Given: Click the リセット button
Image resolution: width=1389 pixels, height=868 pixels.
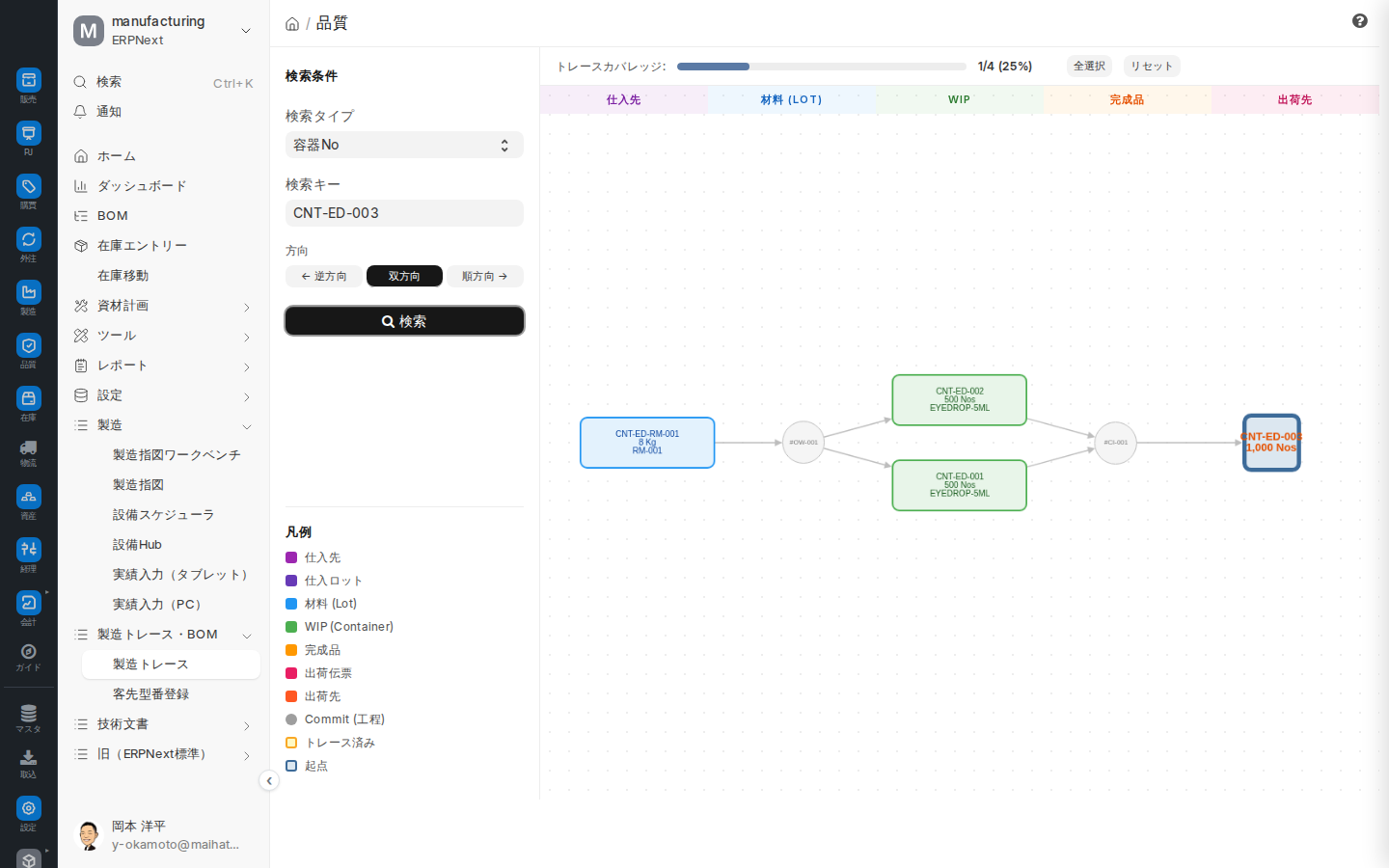Looking at the screenshot, I should 1152,67.
